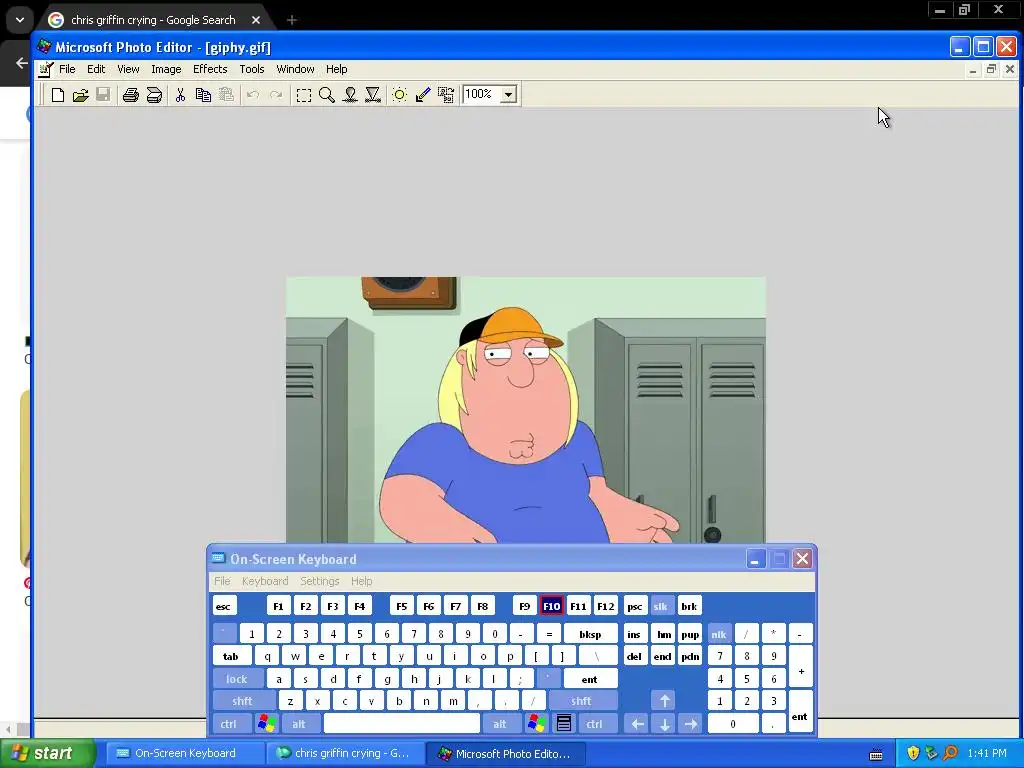
Task: Click the down arrow key on On-Screen Keyboard
Action: click(x=664, y=724)
